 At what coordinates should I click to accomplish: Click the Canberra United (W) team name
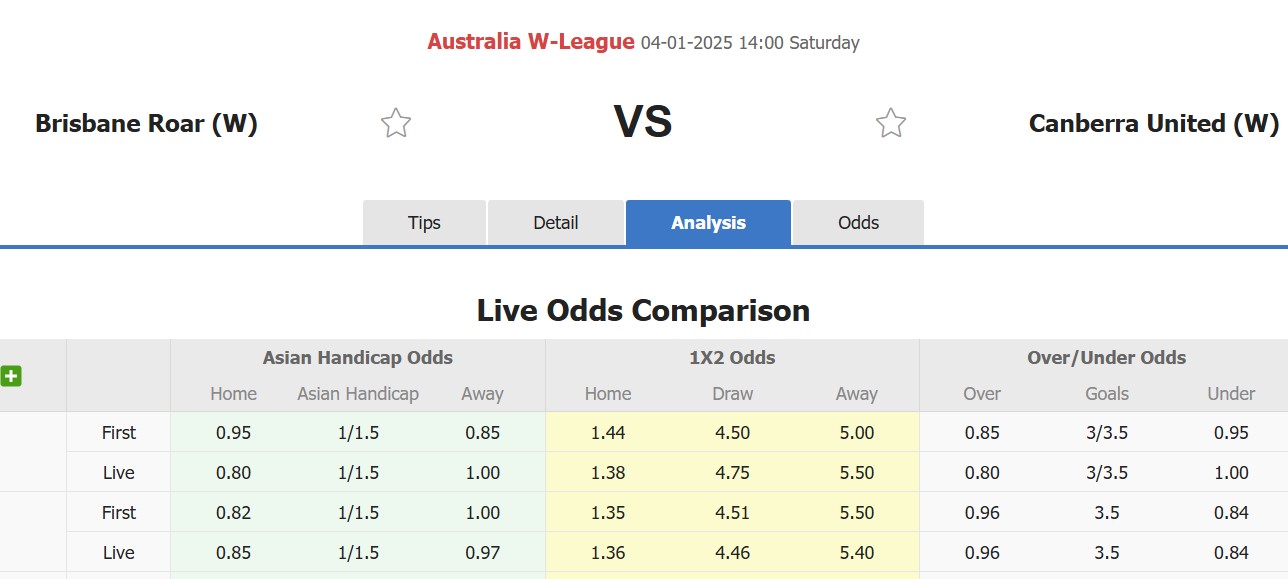pyautogui.click(x=1152, y=123)
